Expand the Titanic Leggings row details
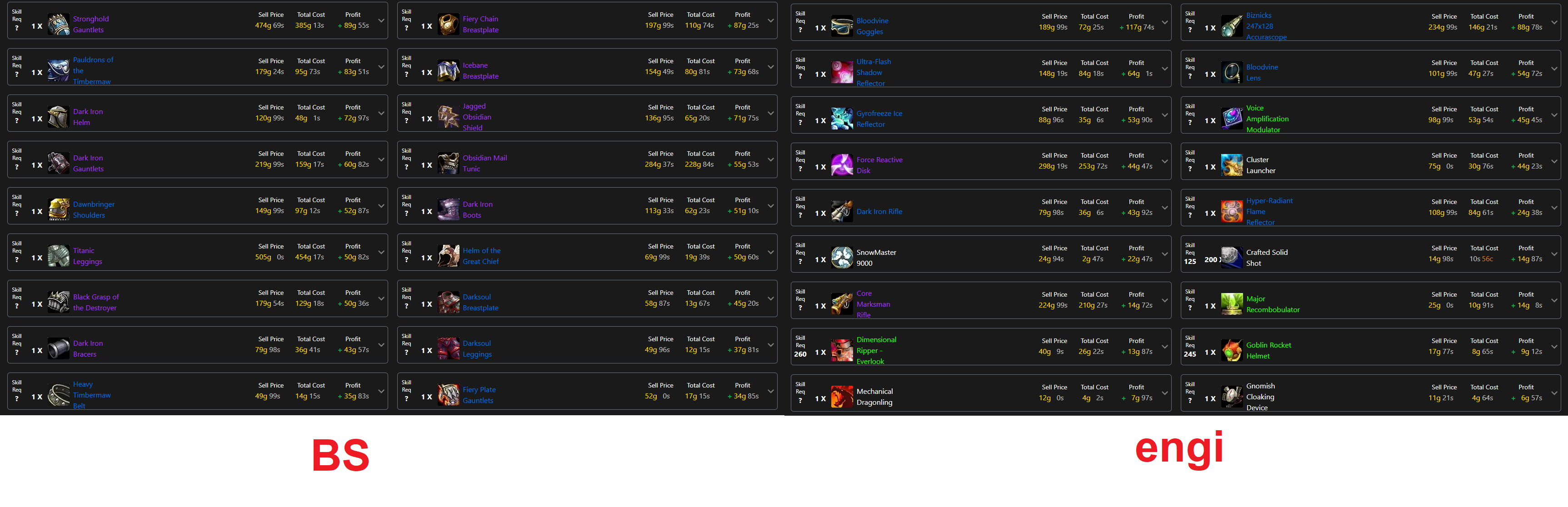The height and width of the screenshot is (507, 1568). [x=381, y=252]
